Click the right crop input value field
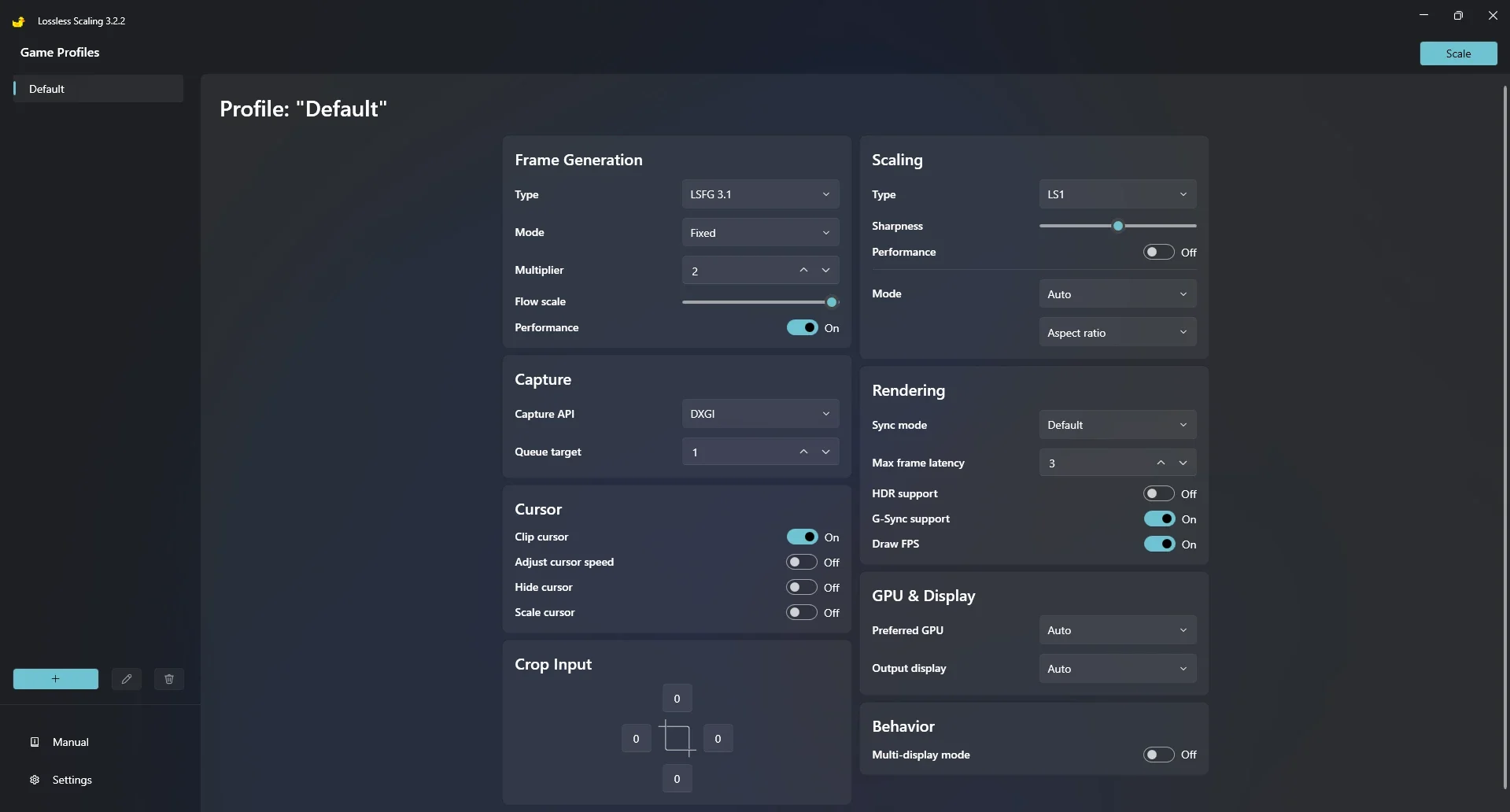This screenshot has width=1510, height=812. pyautogui.click(x=718, y=739)
